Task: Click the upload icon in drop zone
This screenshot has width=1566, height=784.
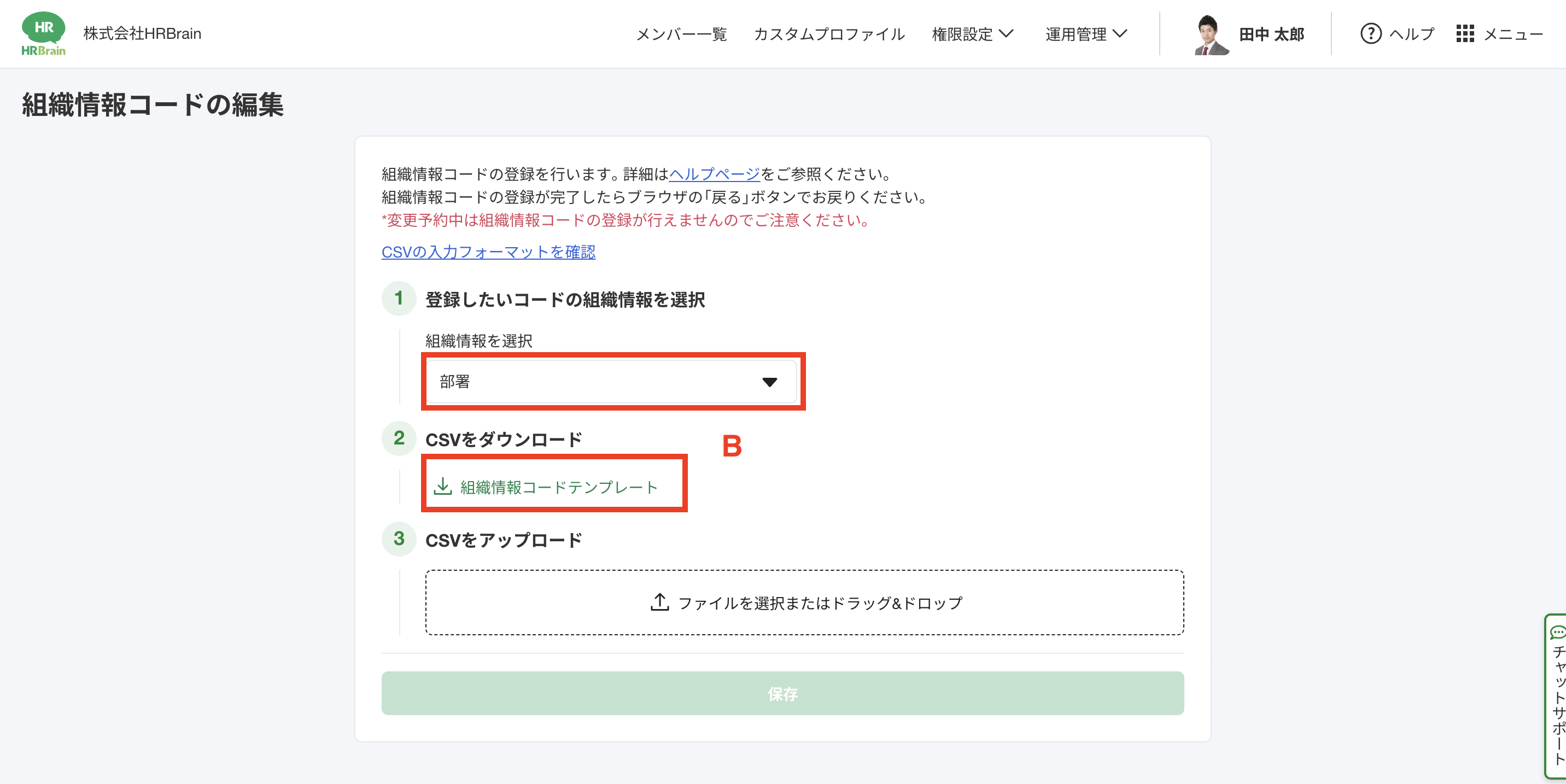Action: (659, 602)
